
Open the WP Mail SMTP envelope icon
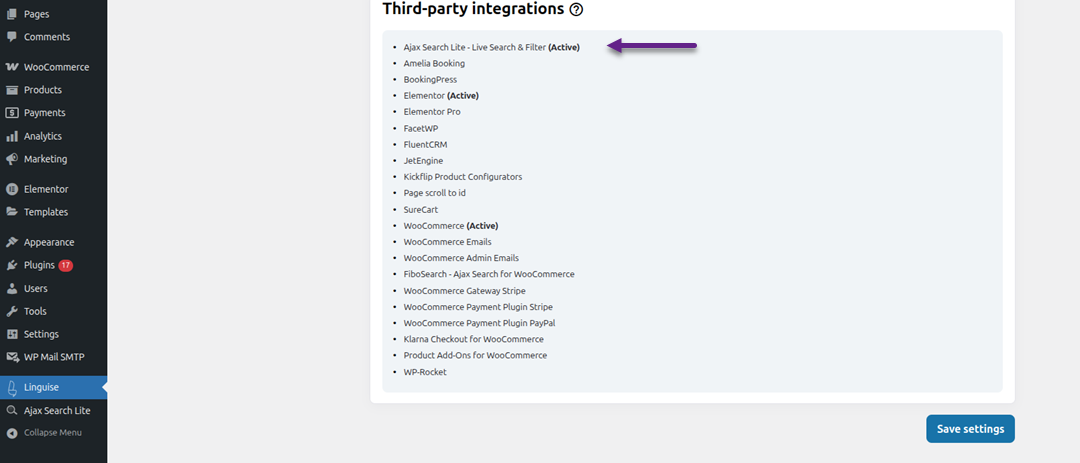pos(12,357)
